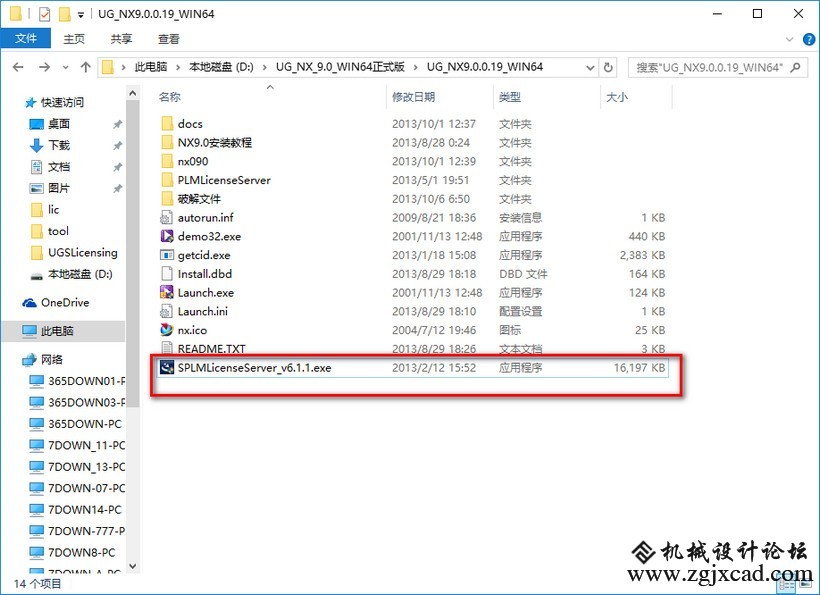Select the nx.ico icon file
This screenshot has width=820, height=595.
tap(167, 330)
